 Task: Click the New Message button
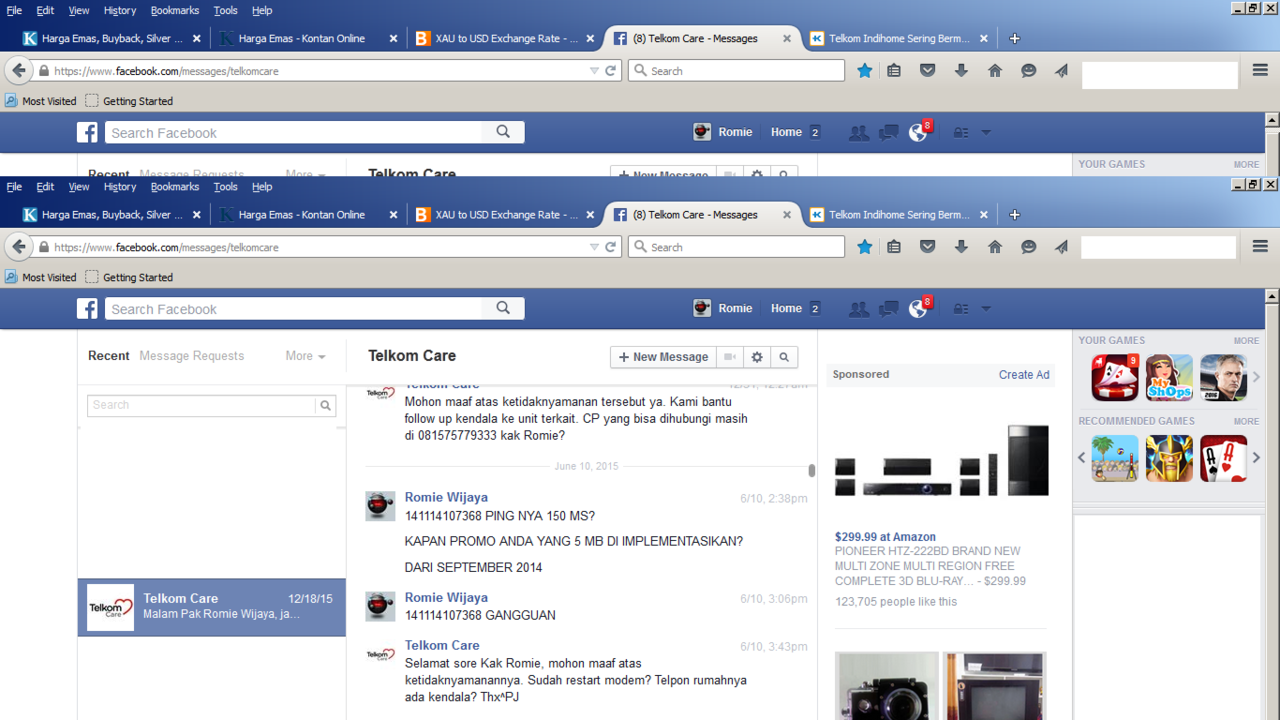663,357
